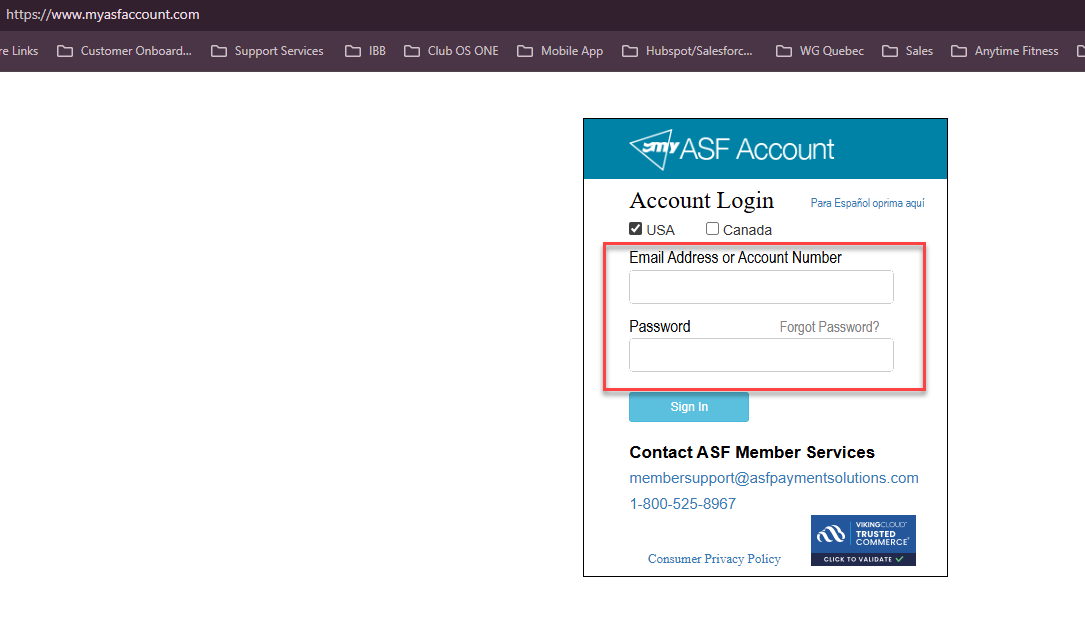Call the 1-800-525-8967 phone link

pos(682,504)
